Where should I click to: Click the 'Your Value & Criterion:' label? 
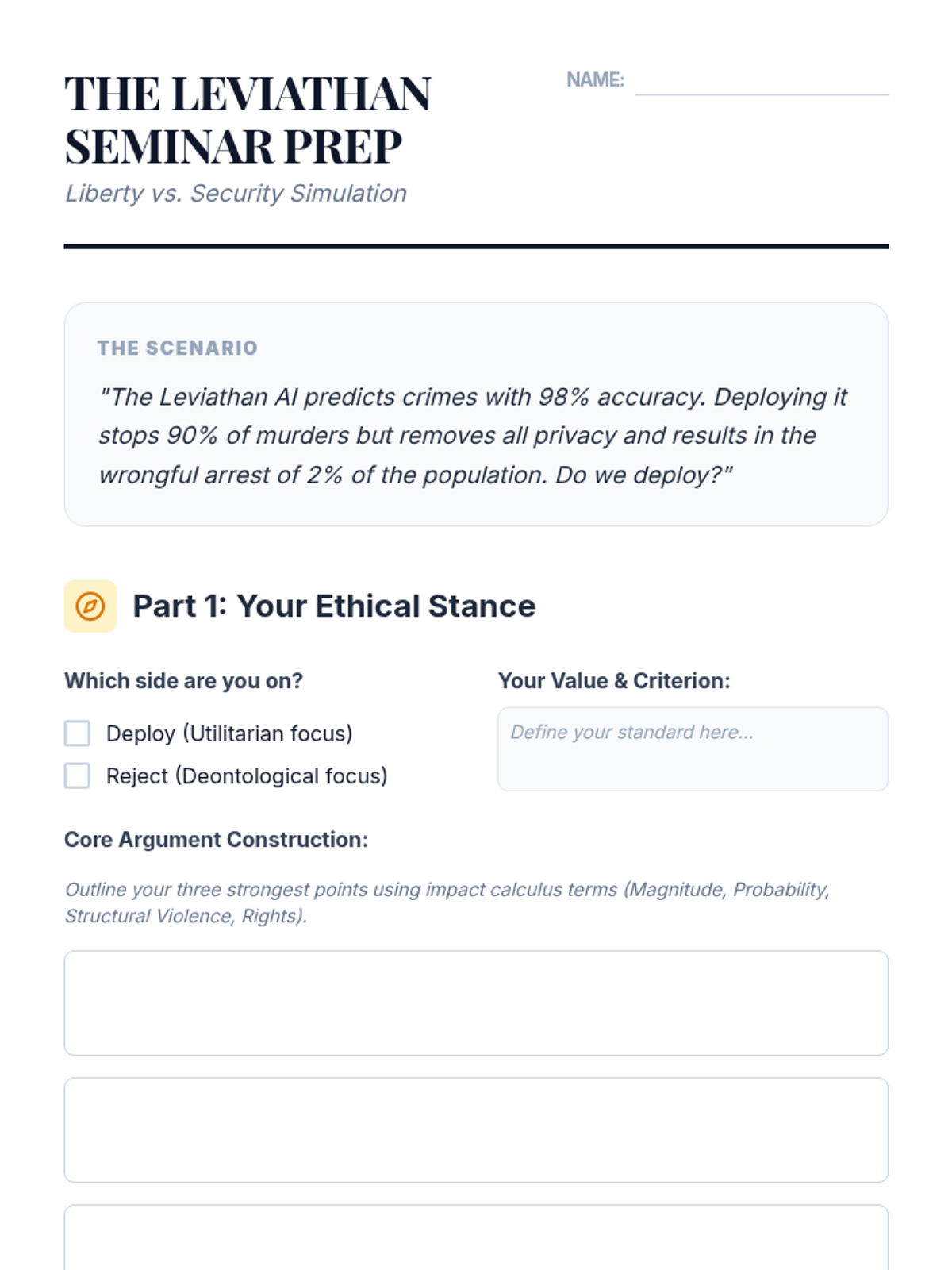tap(614, 681)
